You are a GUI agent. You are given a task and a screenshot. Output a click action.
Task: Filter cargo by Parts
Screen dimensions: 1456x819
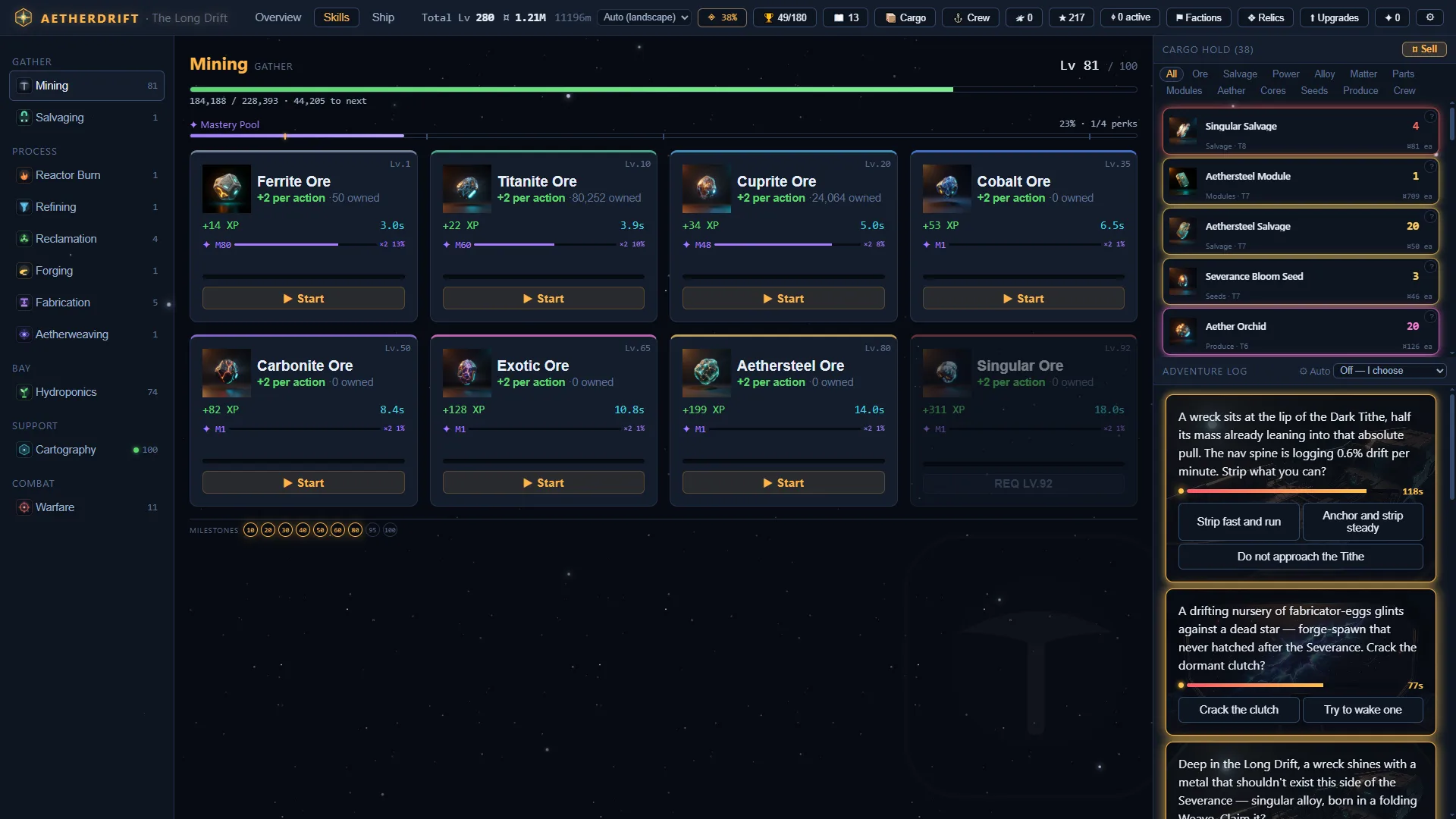[1403, 74]
